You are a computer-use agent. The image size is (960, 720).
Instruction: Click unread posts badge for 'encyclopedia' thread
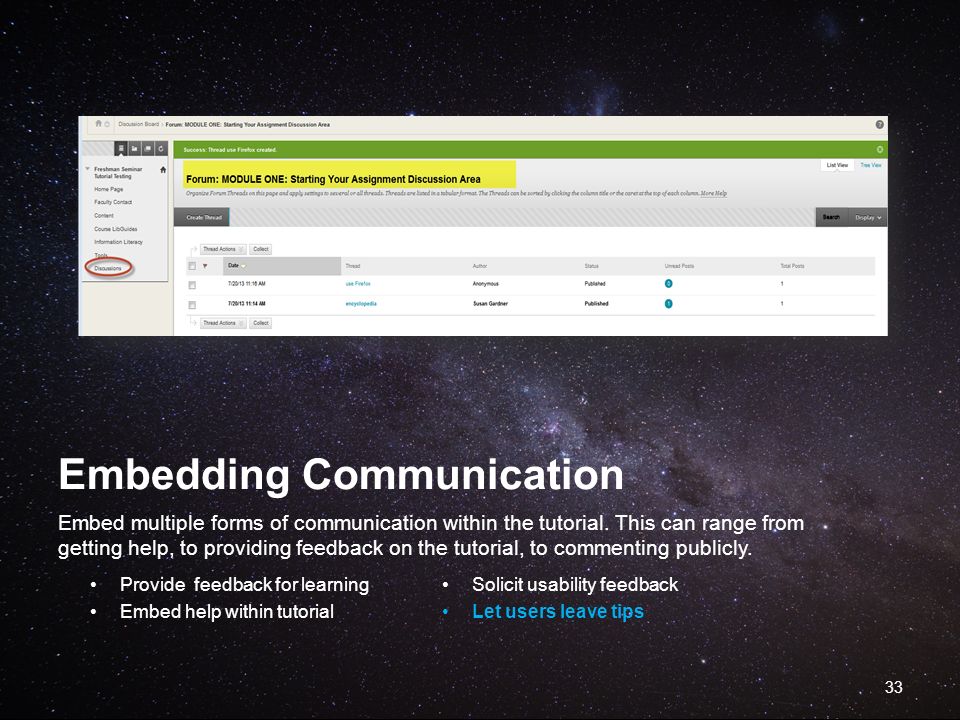(669, 304)
